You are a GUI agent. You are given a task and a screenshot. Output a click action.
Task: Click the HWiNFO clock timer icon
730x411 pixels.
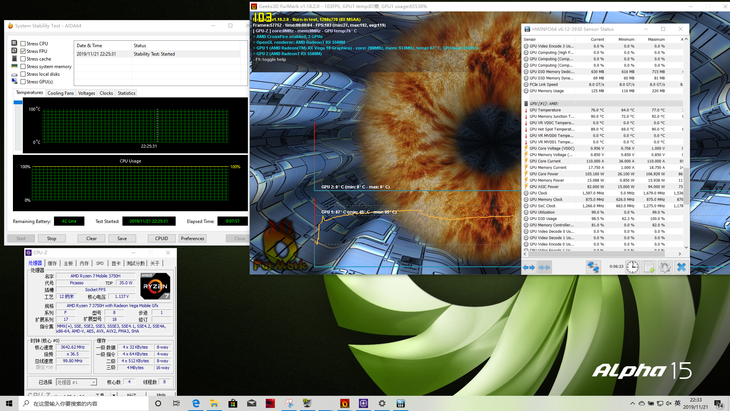tap(632, 267)
